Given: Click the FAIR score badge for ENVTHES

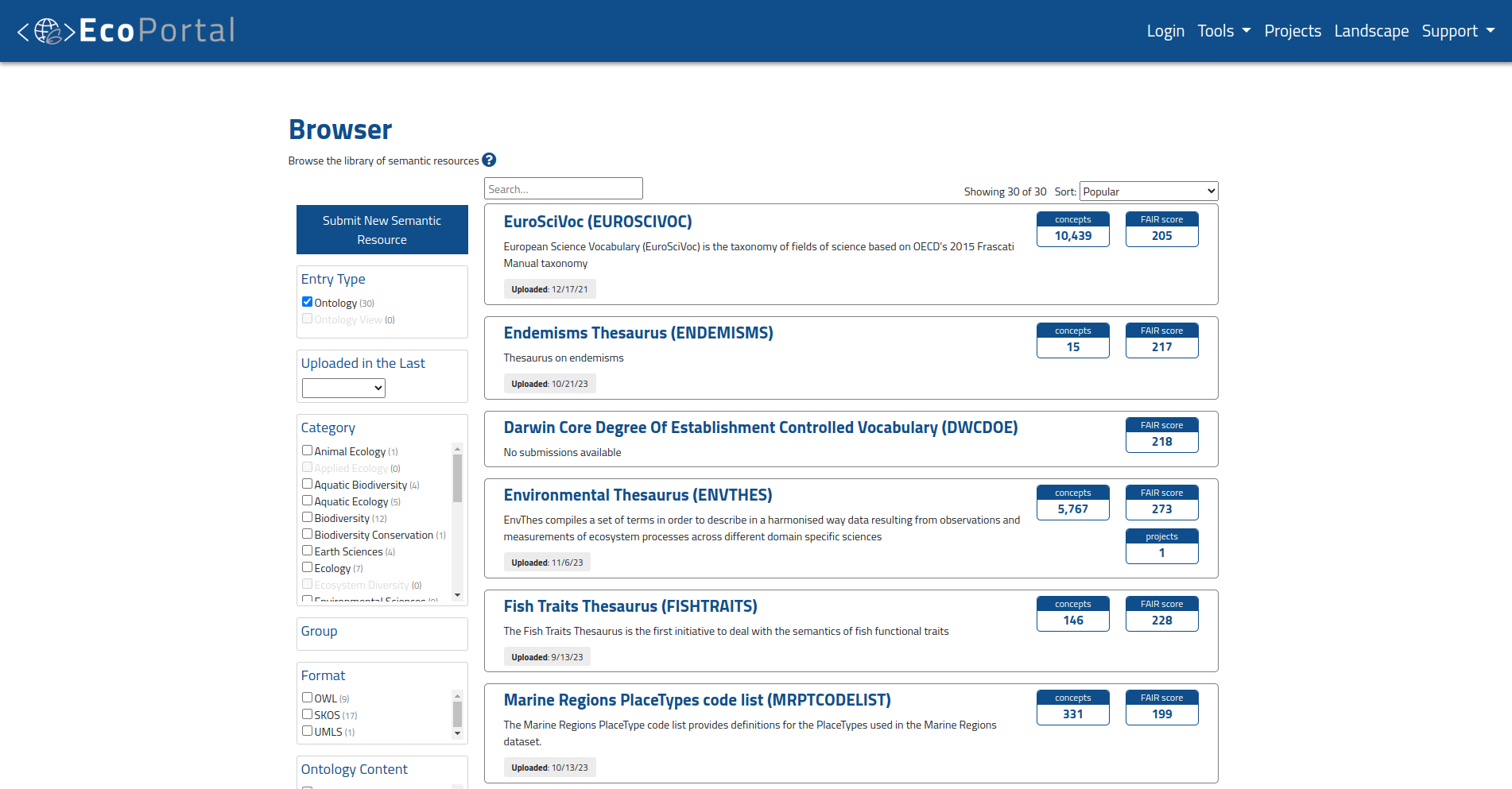Looking at the screenshot, I should pos(1161,502).
